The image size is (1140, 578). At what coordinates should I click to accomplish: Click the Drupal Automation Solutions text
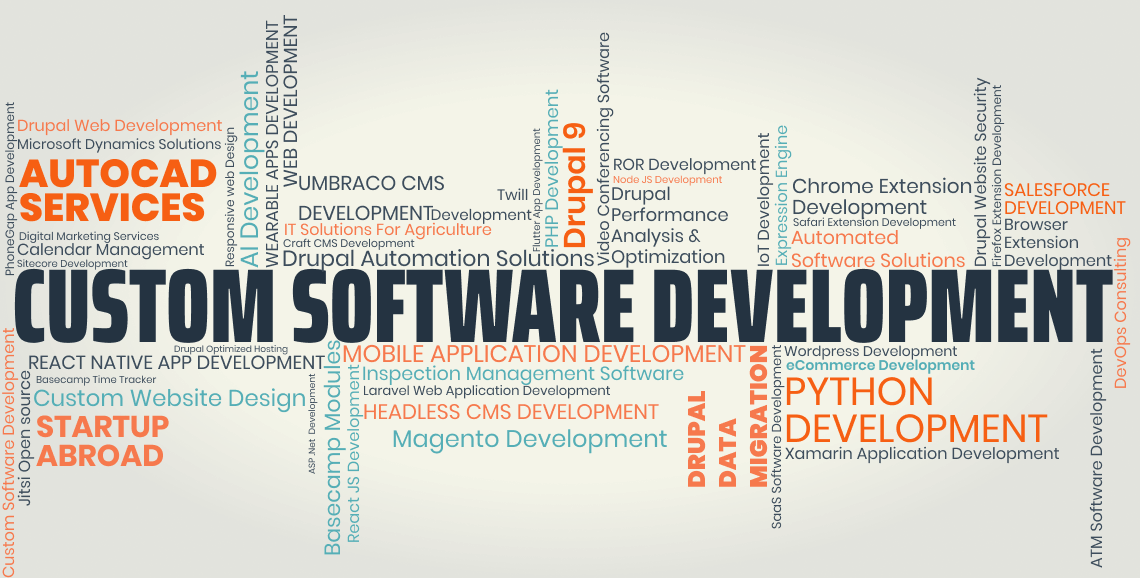438,258
